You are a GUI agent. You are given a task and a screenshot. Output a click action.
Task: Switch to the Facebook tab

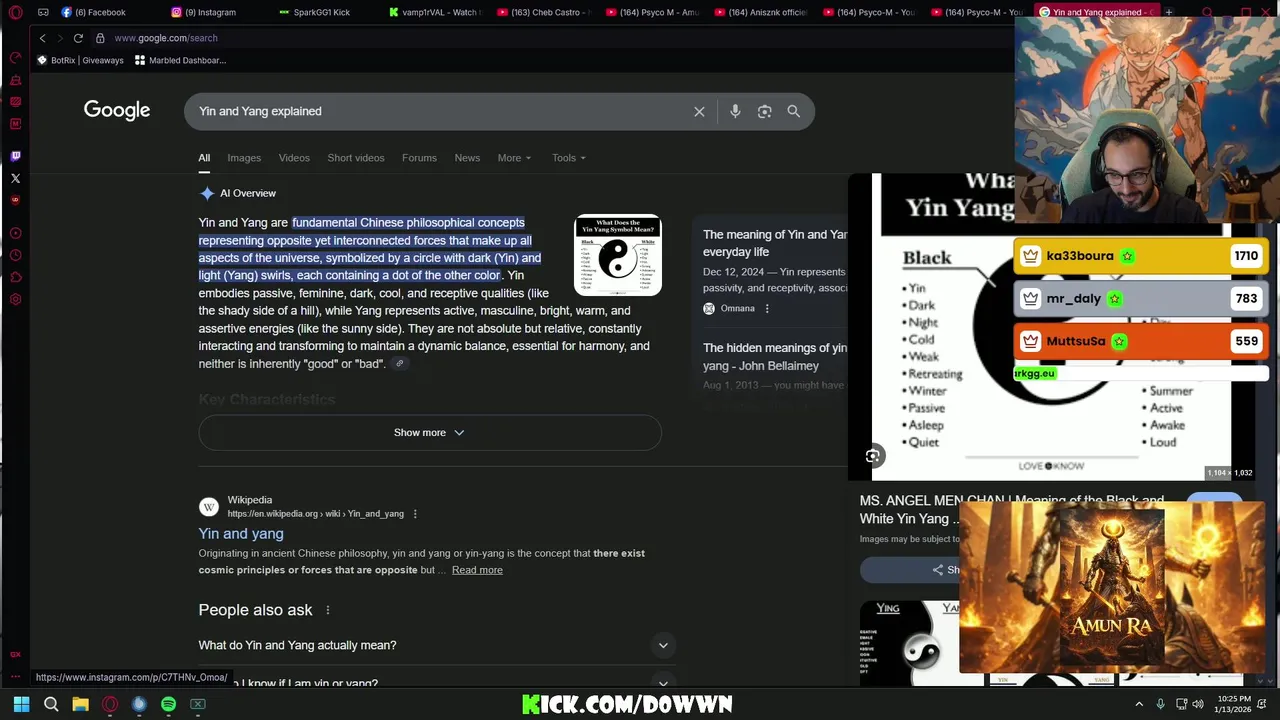coord(100,13)
